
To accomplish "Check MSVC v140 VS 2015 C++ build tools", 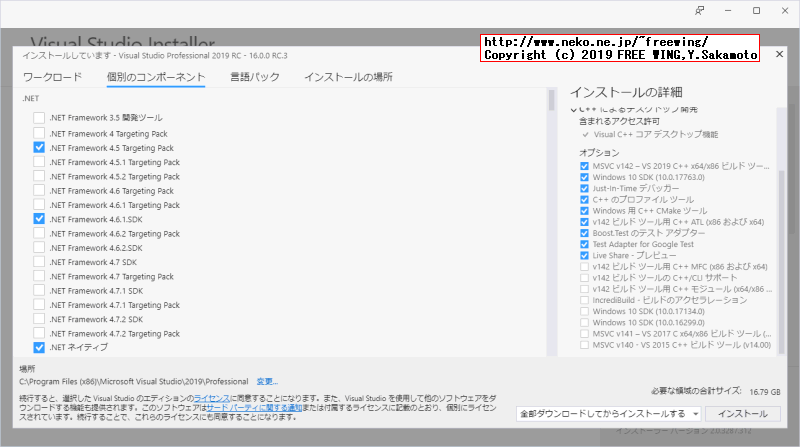I will [x=584, y=345].
